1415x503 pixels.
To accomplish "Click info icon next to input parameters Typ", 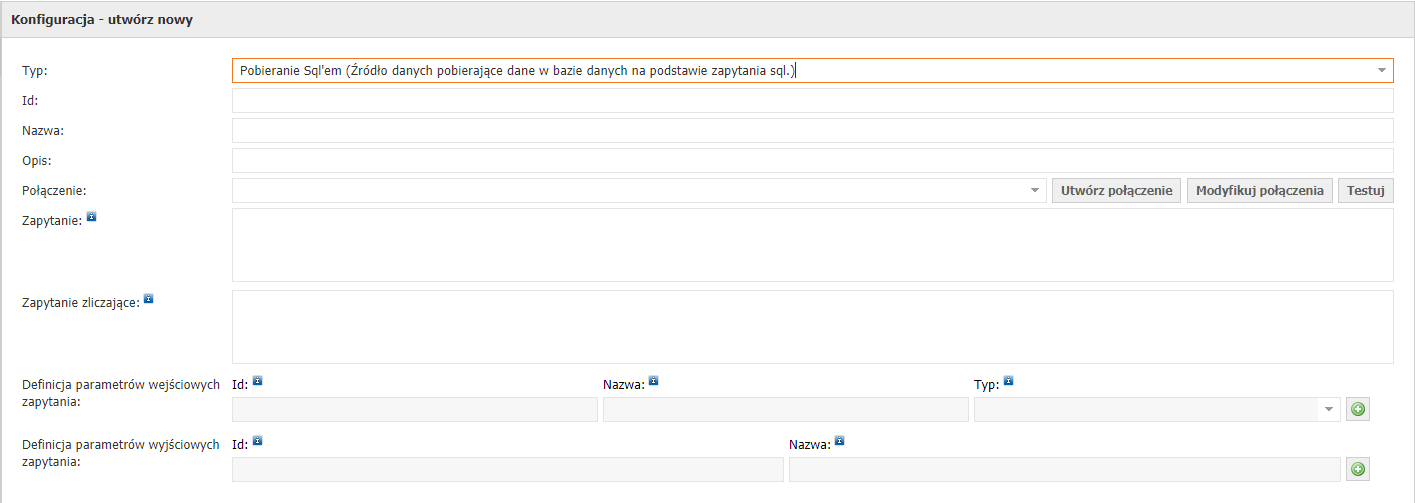I will point(1008,380).
